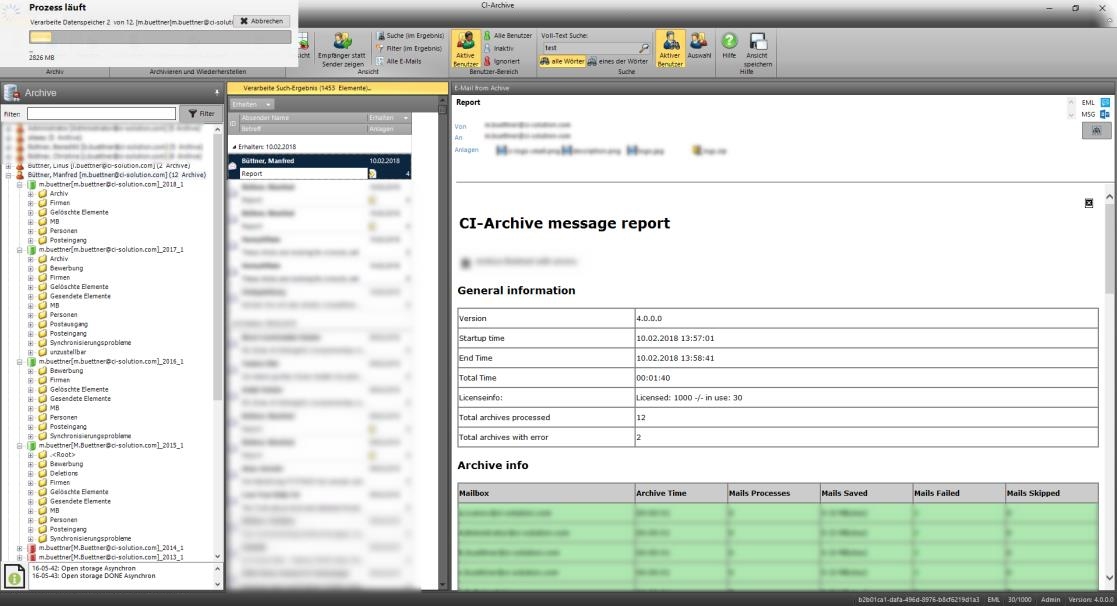The width and height of the screenshot is (1117, 606).
Task: Open Suche (im Ergebnis) tool
Action: (x=410, y=36)
